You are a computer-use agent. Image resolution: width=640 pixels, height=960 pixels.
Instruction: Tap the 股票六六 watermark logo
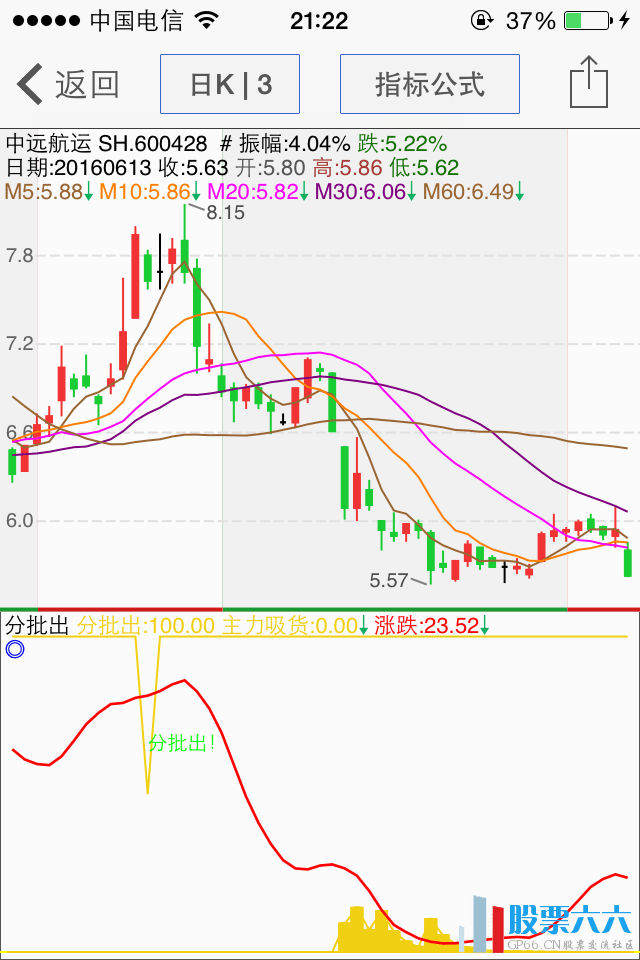click(570, 920)
